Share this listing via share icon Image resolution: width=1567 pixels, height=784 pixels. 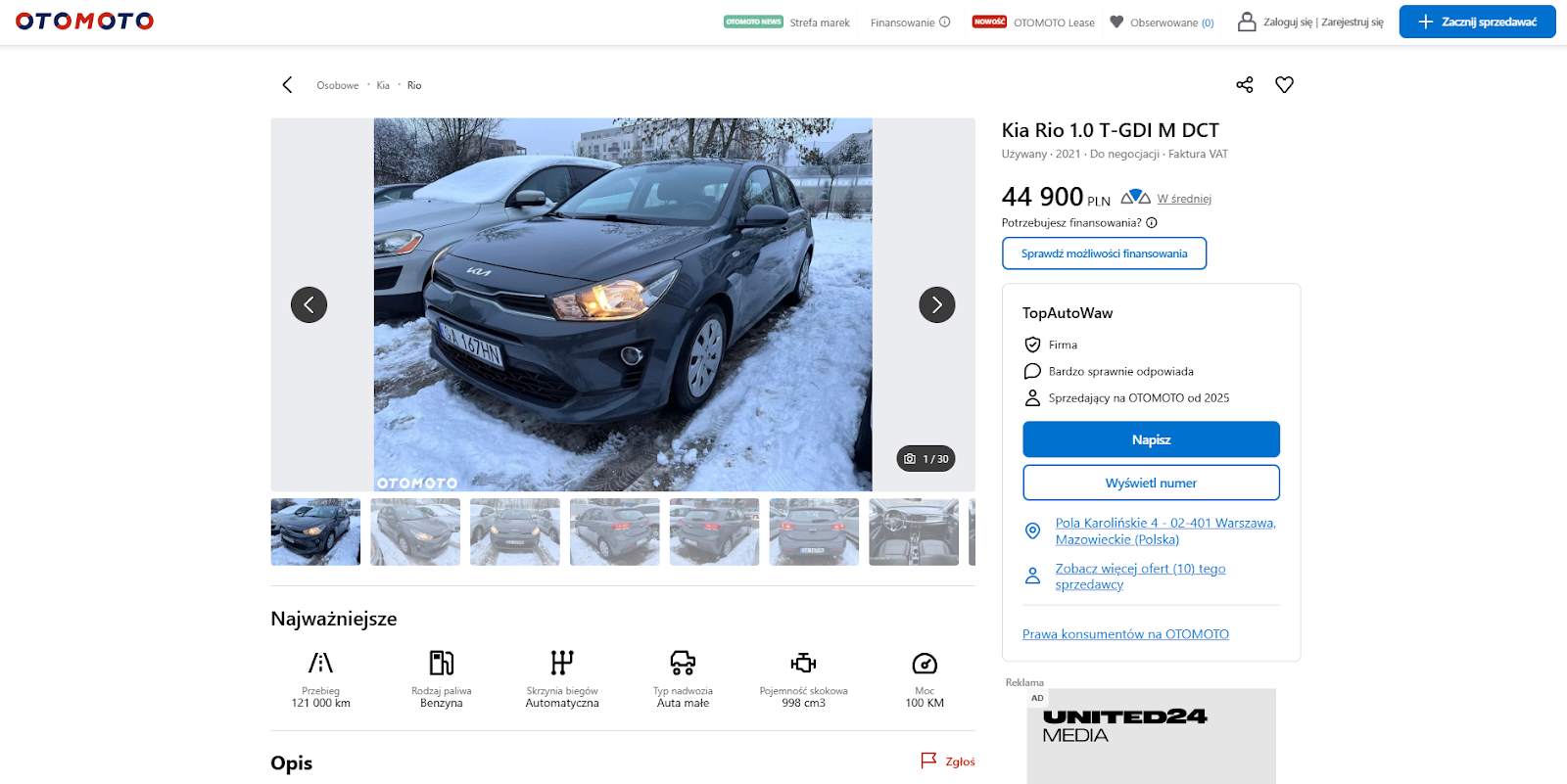[1245, 85]
